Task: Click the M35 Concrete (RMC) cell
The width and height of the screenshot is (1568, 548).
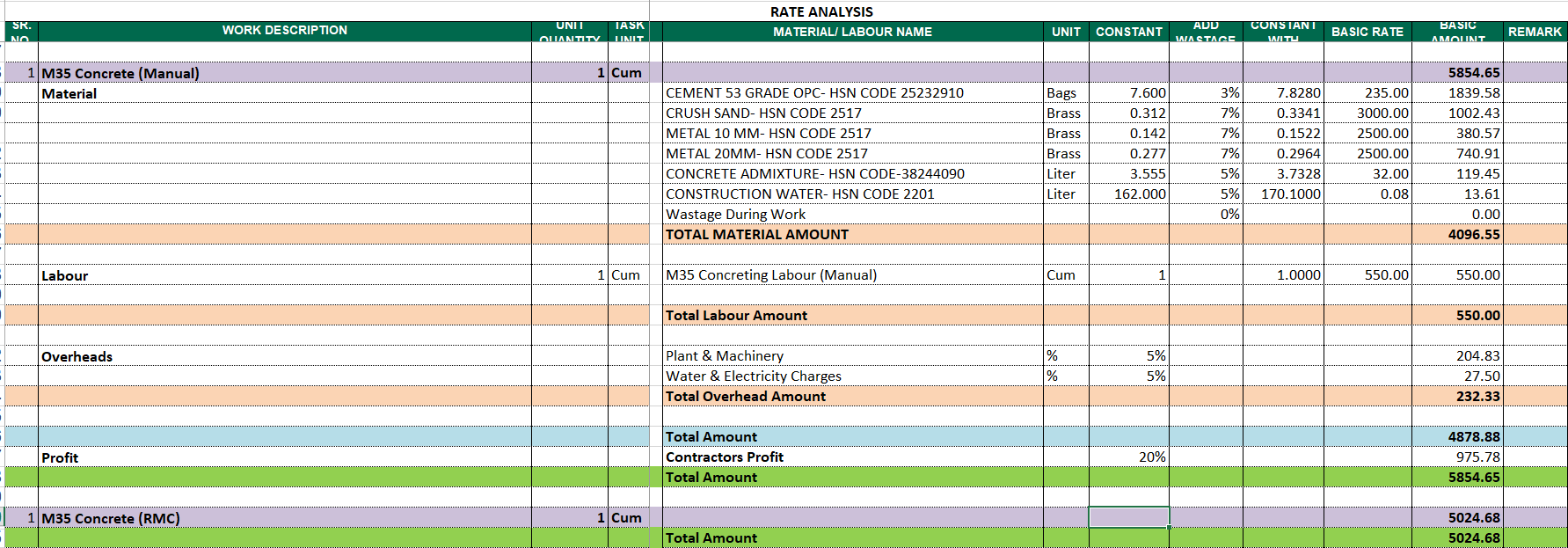Action: [285, 518]
